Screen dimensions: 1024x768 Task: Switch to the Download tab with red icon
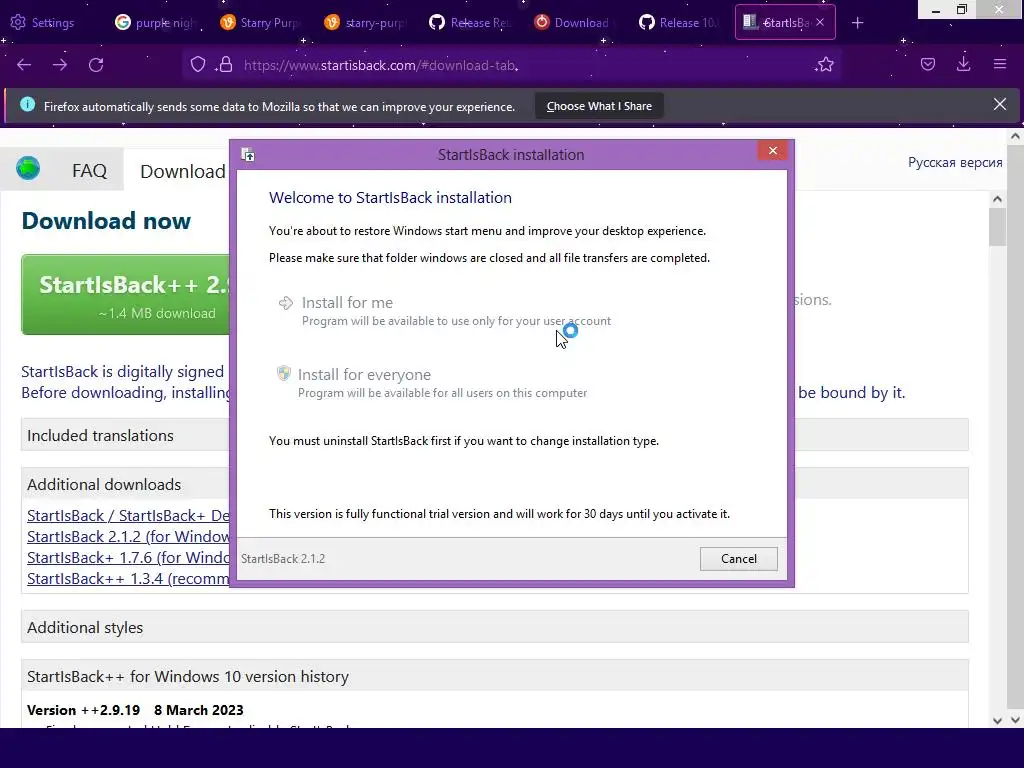click(x=574, y=22)
